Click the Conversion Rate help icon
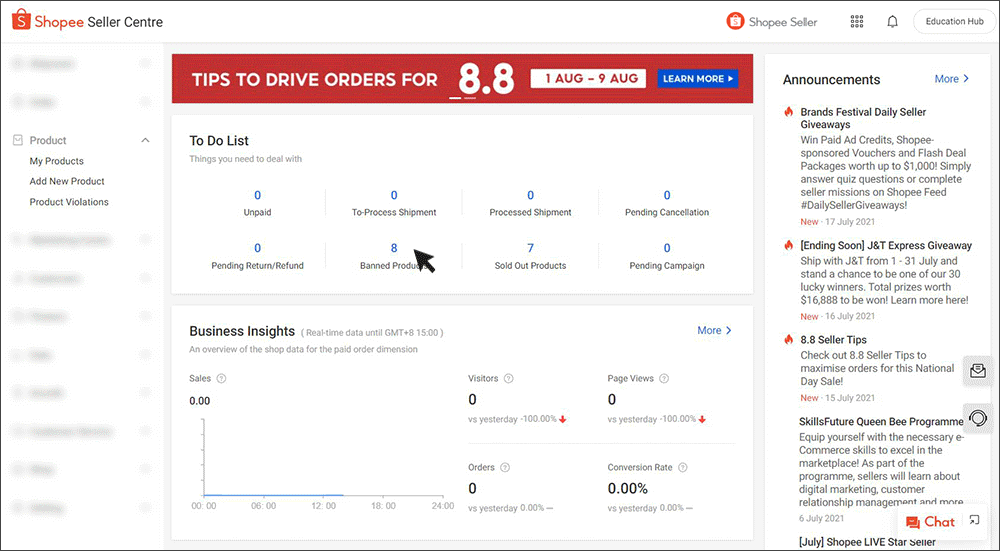This screenshot has height=551, width=1000. (x=683, y=467)
